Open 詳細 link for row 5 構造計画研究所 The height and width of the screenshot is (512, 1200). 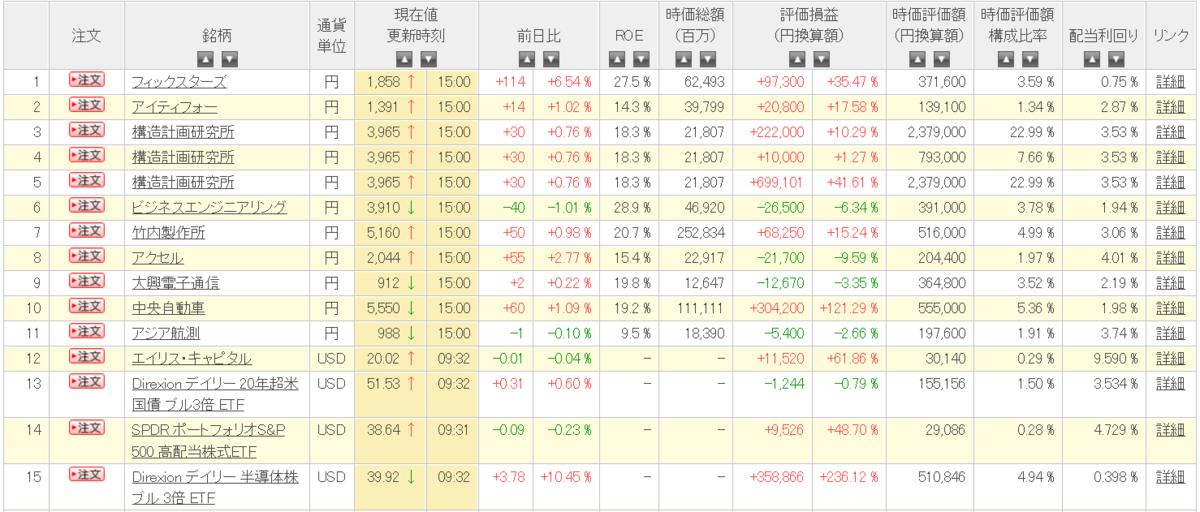[1169, 182]
